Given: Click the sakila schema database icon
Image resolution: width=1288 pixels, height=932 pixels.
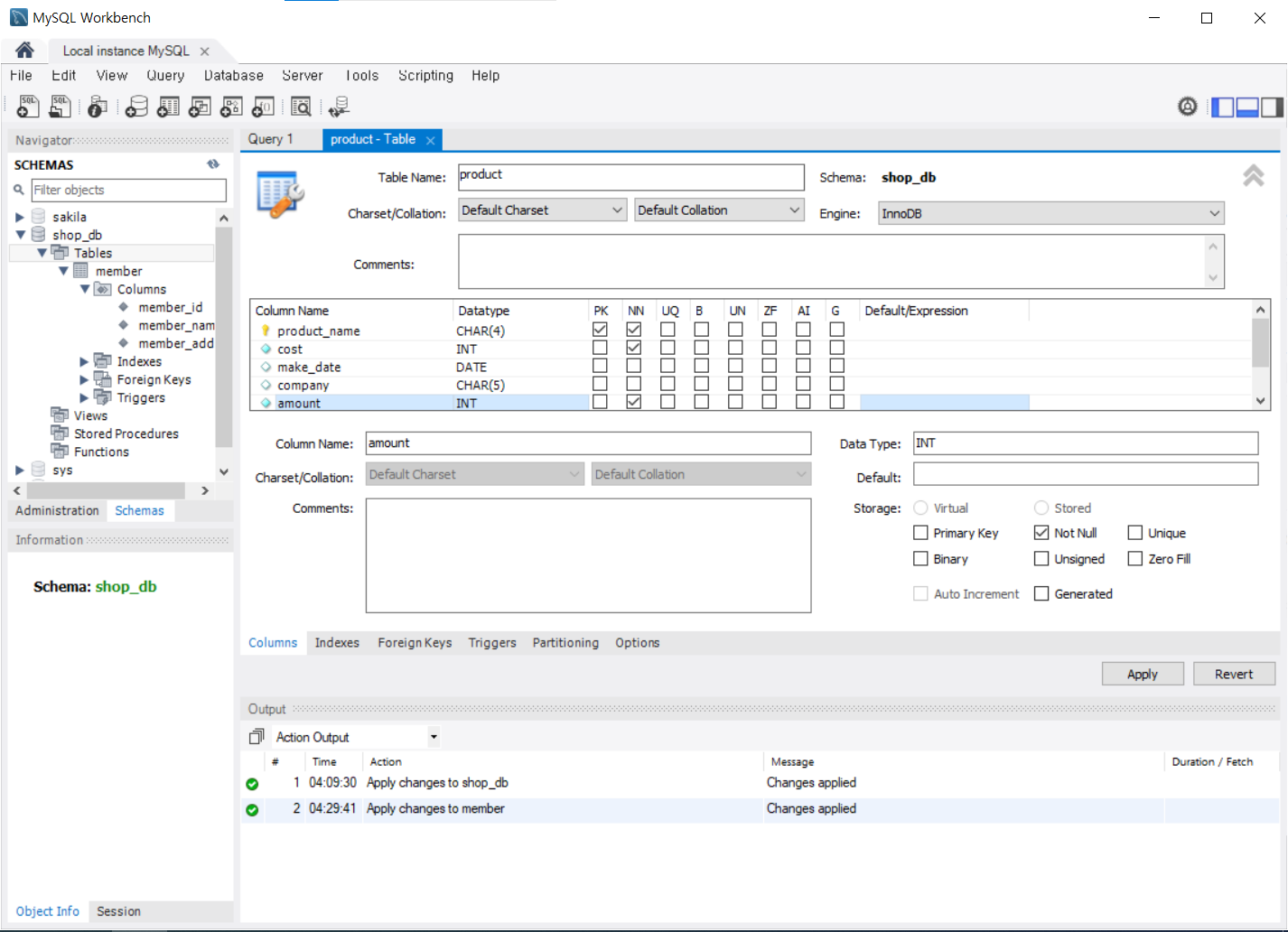Looking at the screenshot, I should pyautogui.click(x=39, y=216).
